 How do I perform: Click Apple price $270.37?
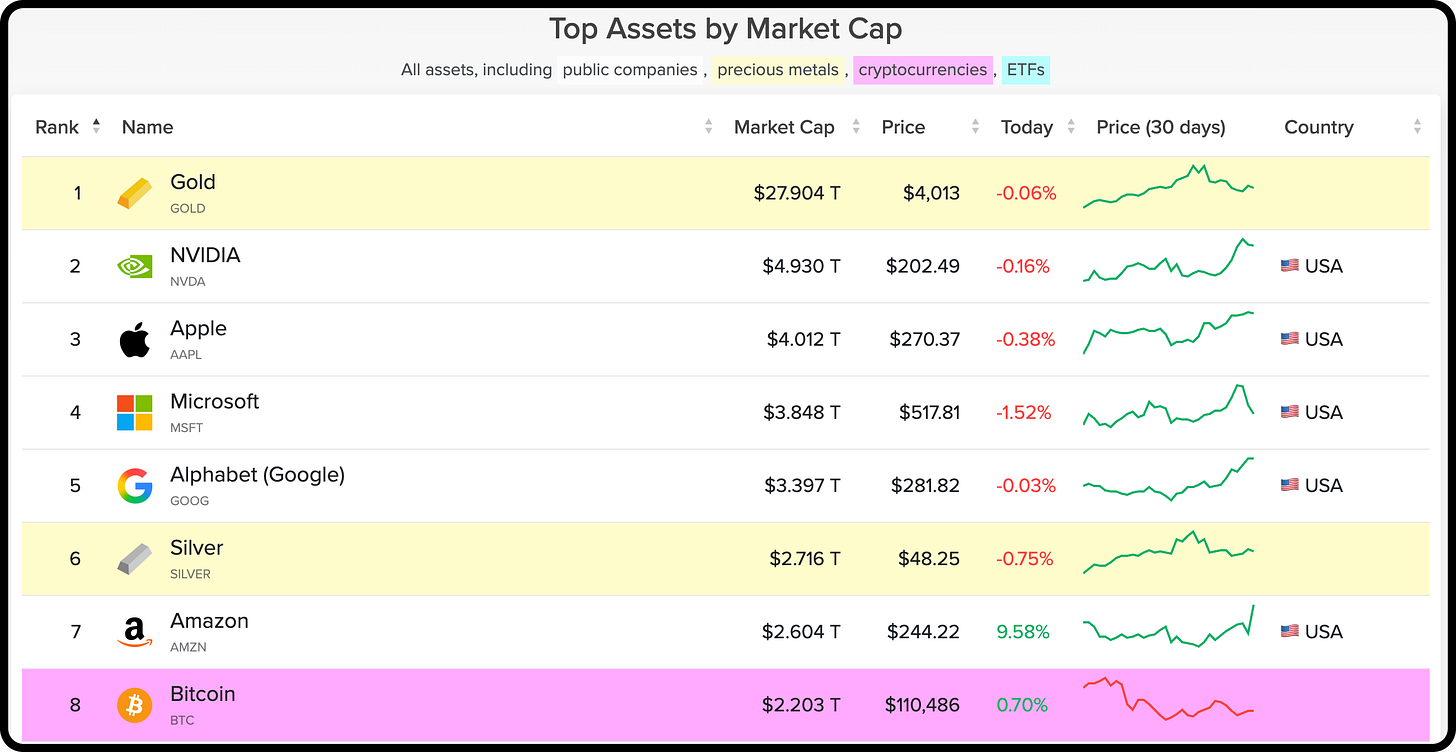coord(925,339)
